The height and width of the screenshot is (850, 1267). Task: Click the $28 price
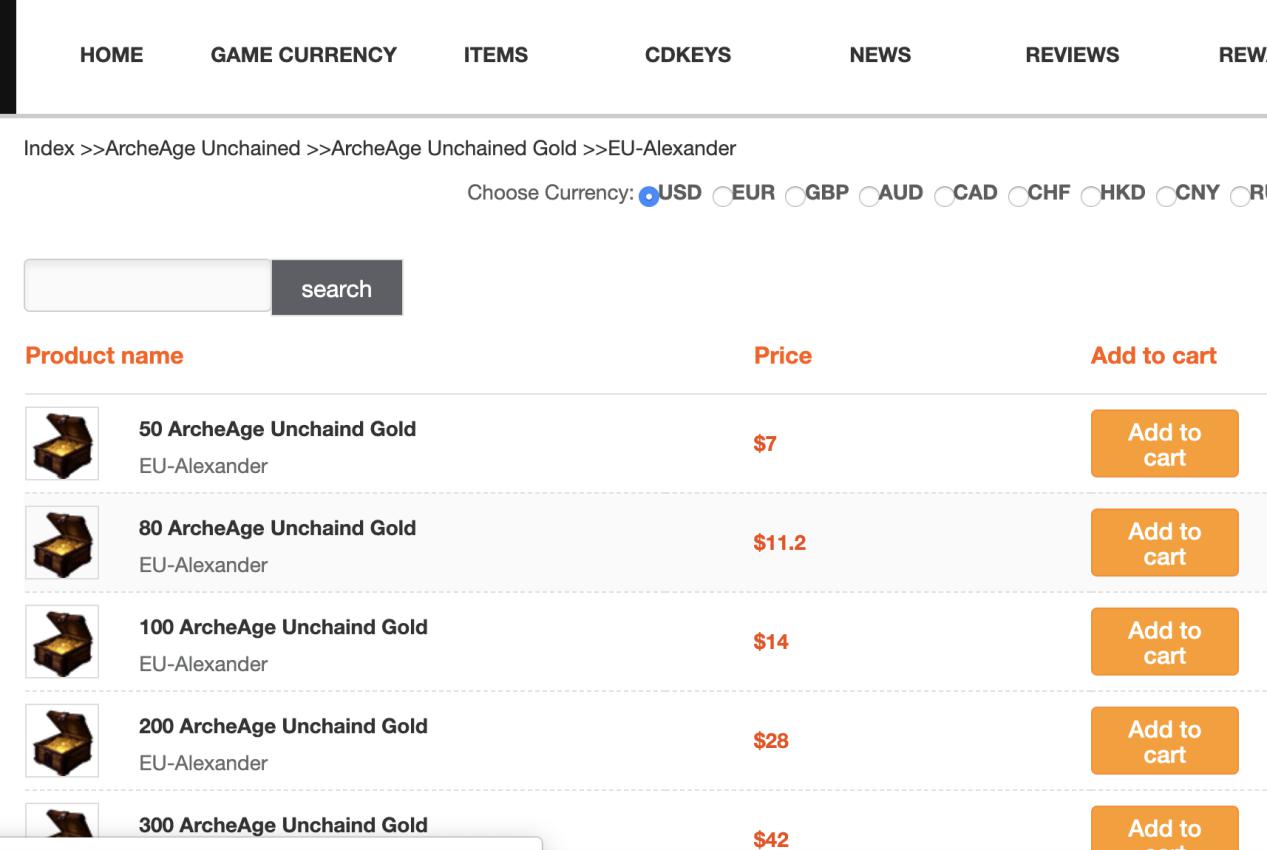(771, 741)
